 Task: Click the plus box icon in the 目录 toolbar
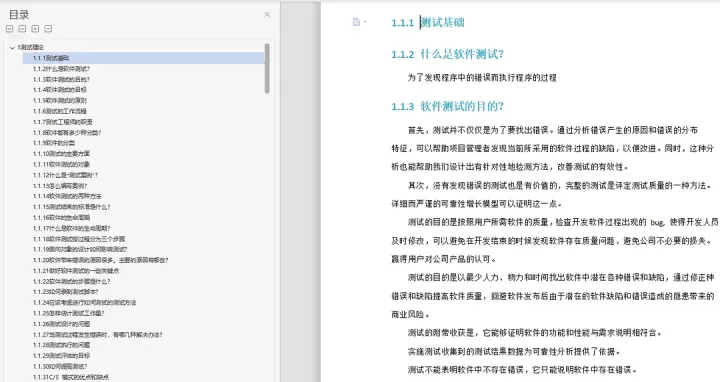tap(35, 29)
